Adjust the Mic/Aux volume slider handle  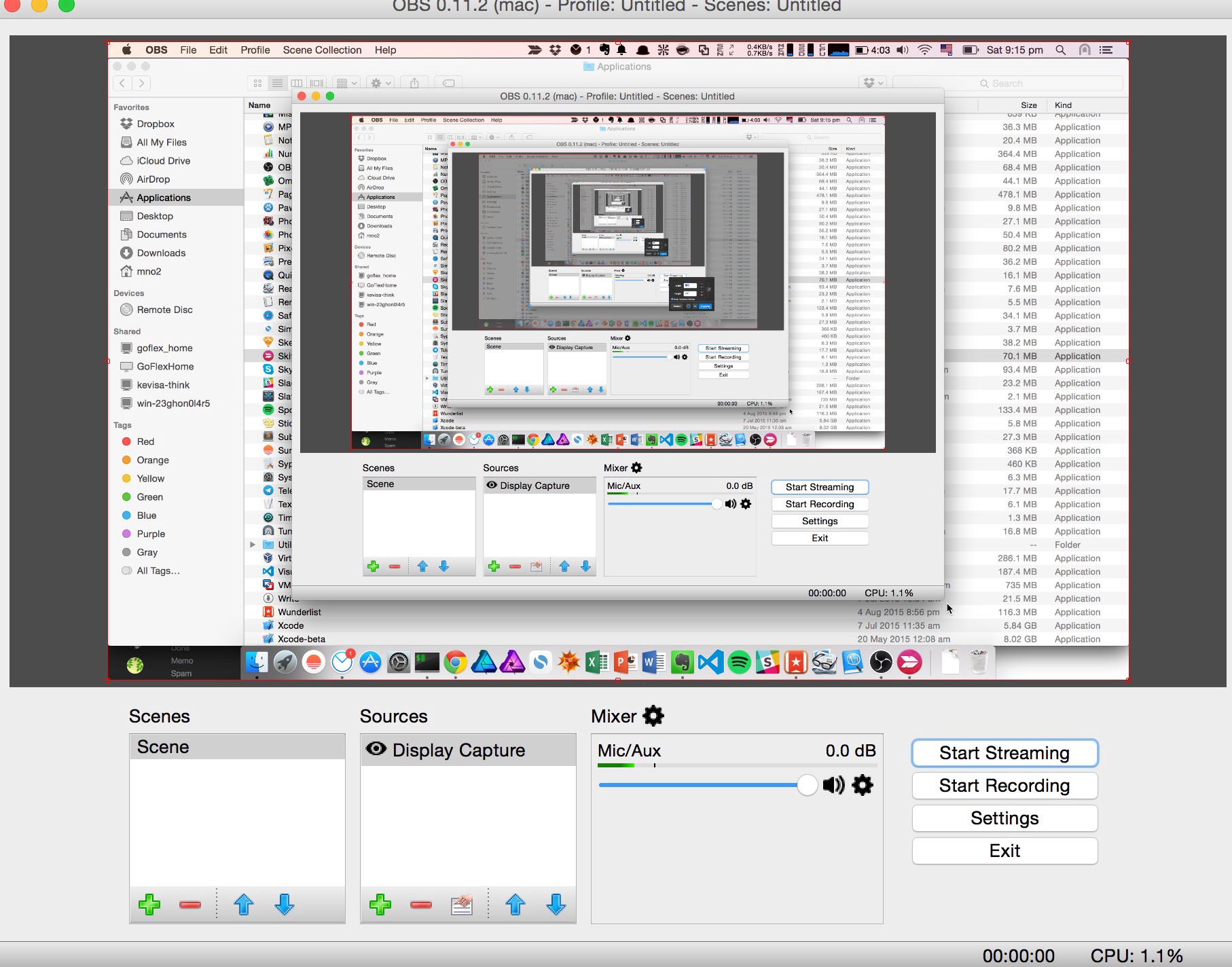pyautogui.click(x=807, y=785)
